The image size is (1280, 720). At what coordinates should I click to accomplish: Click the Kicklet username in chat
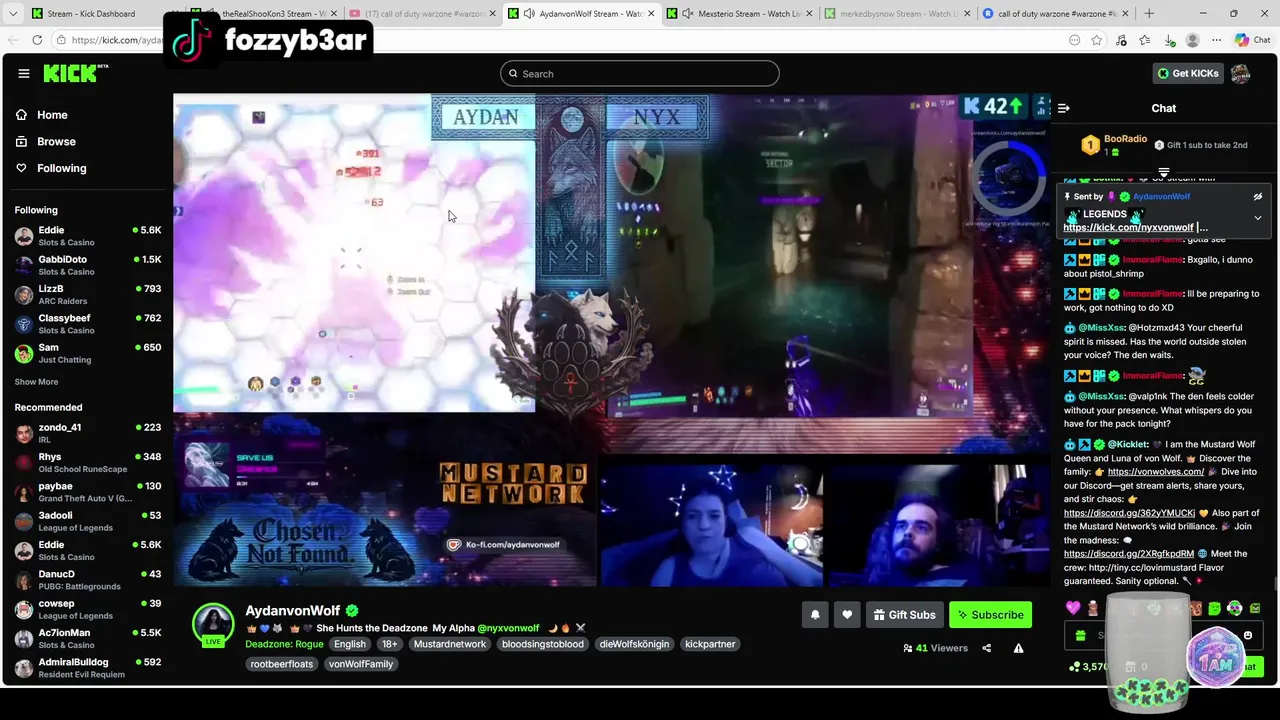point(1128,444)
